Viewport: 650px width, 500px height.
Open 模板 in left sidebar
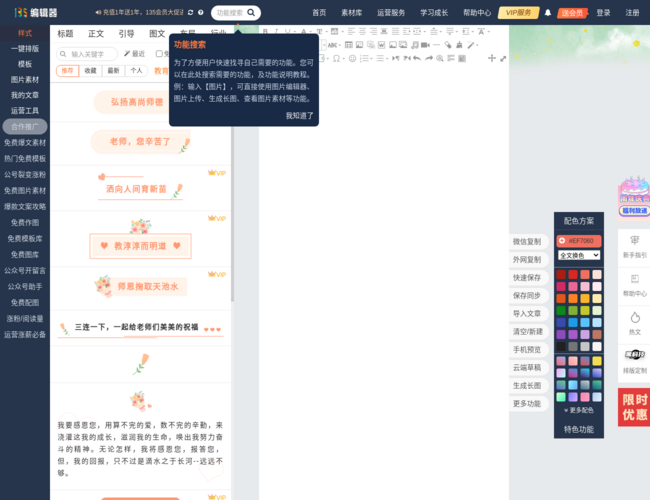click(25, 64)
